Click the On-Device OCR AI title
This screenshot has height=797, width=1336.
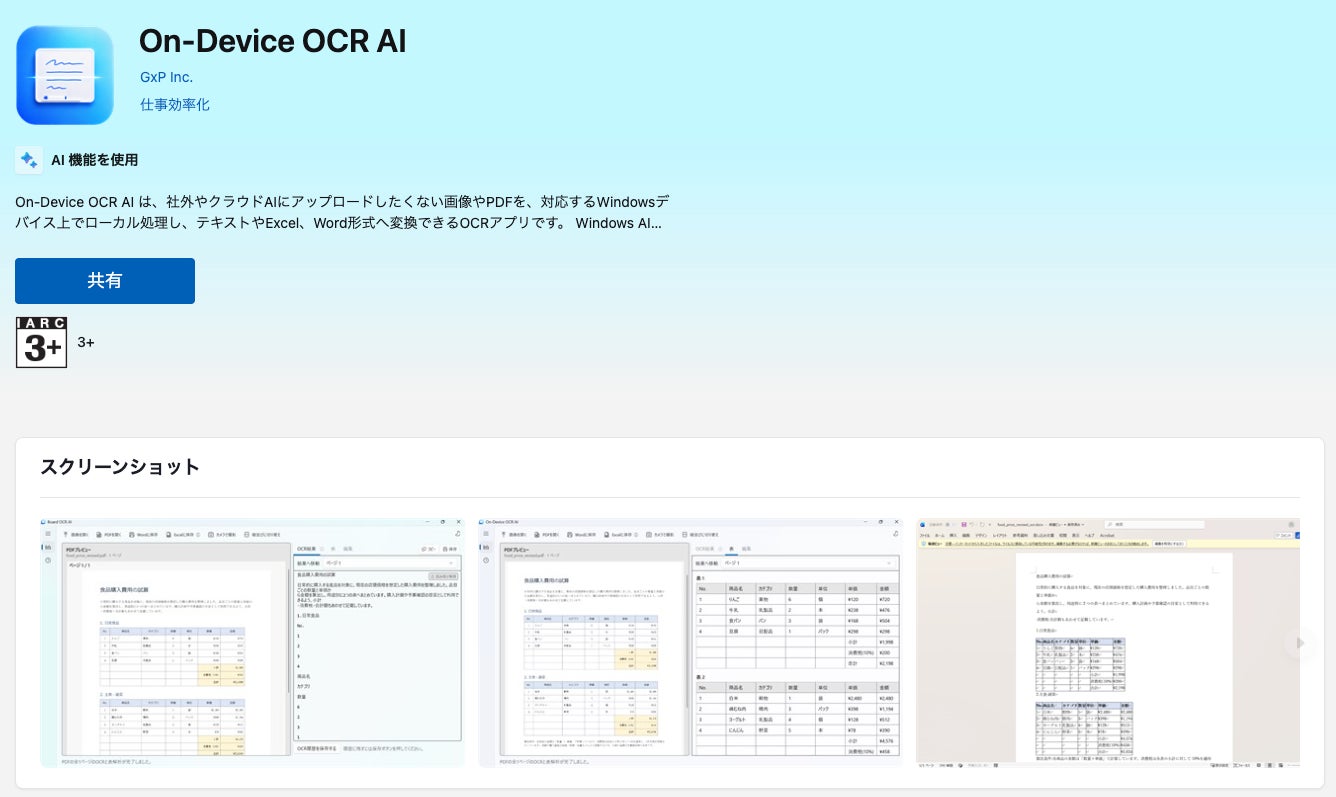tap(272, 41)
